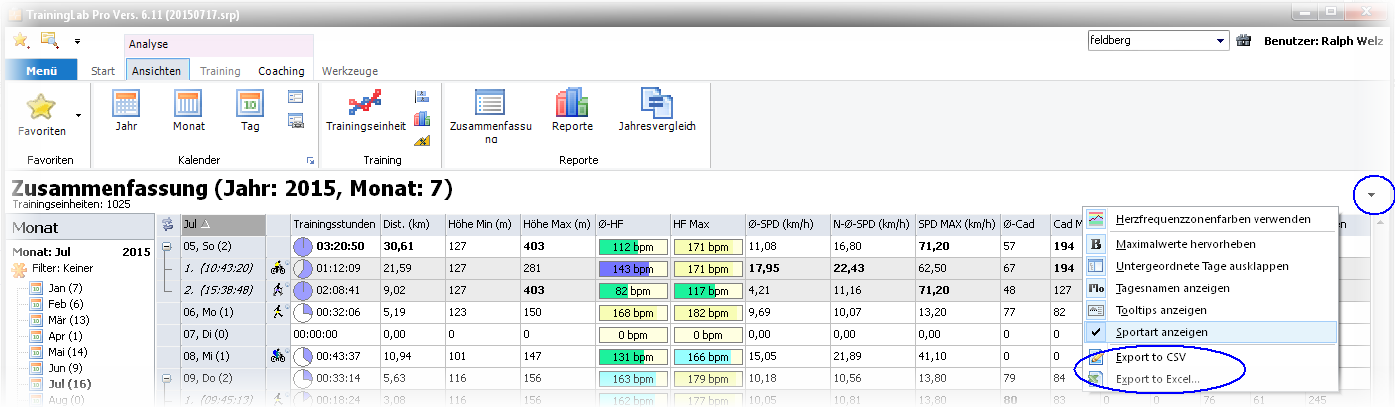Click the star icon in quick access toolbar

(21, 40)
